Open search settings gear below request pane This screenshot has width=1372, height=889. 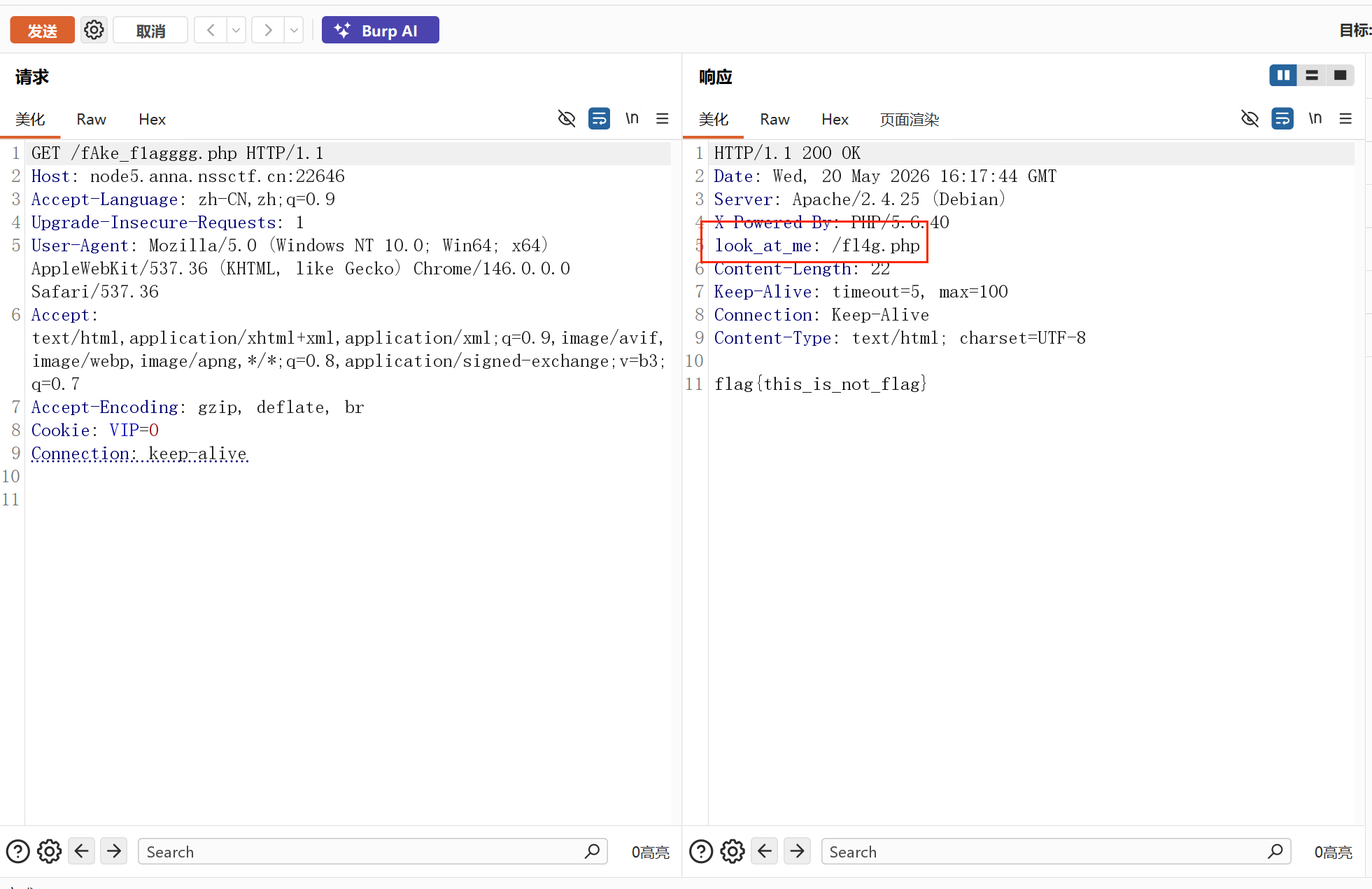49,851
